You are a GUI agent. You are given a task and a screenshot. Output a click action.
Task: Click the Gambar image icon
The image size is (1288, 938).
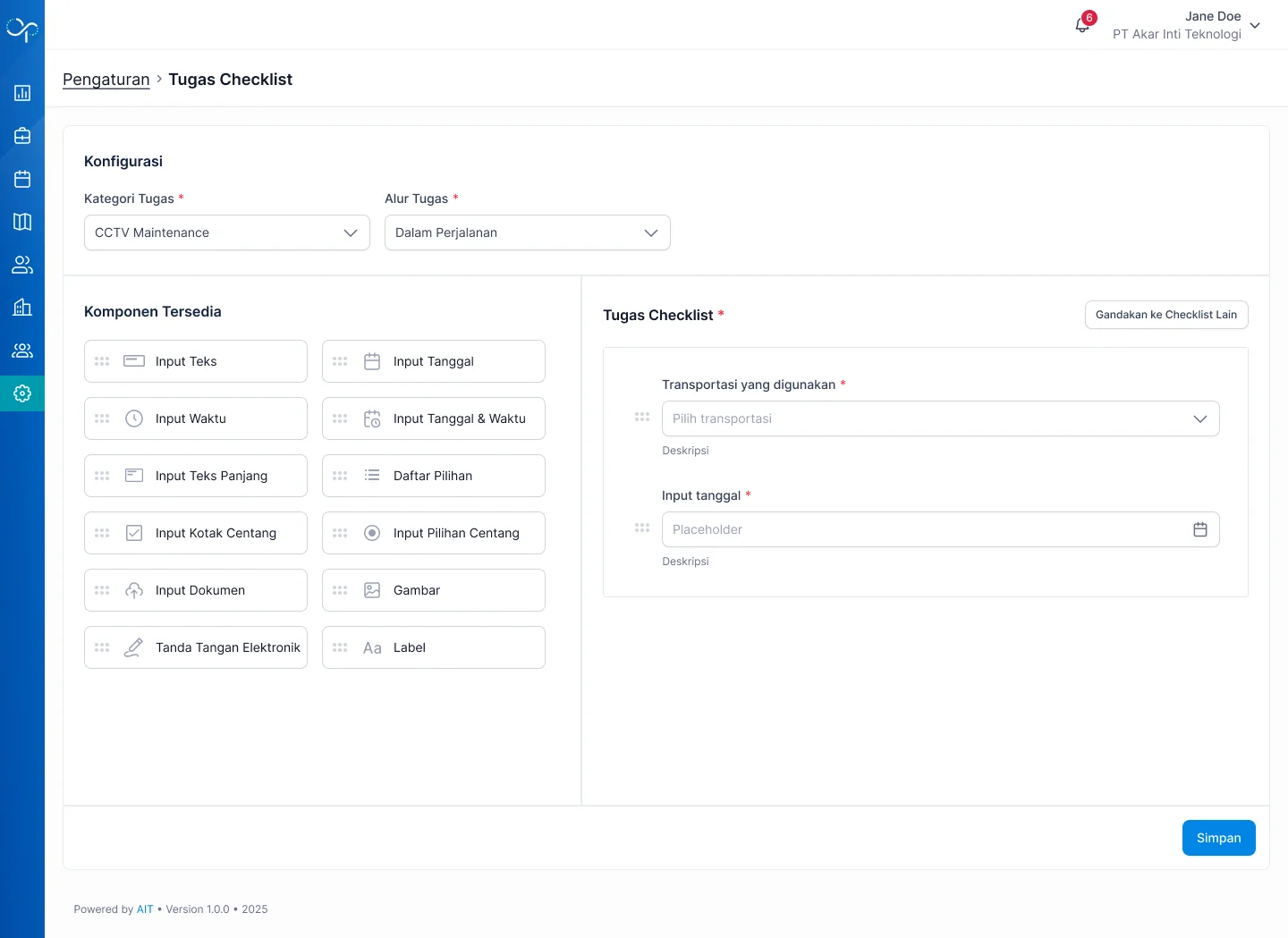tap(372, 590)
